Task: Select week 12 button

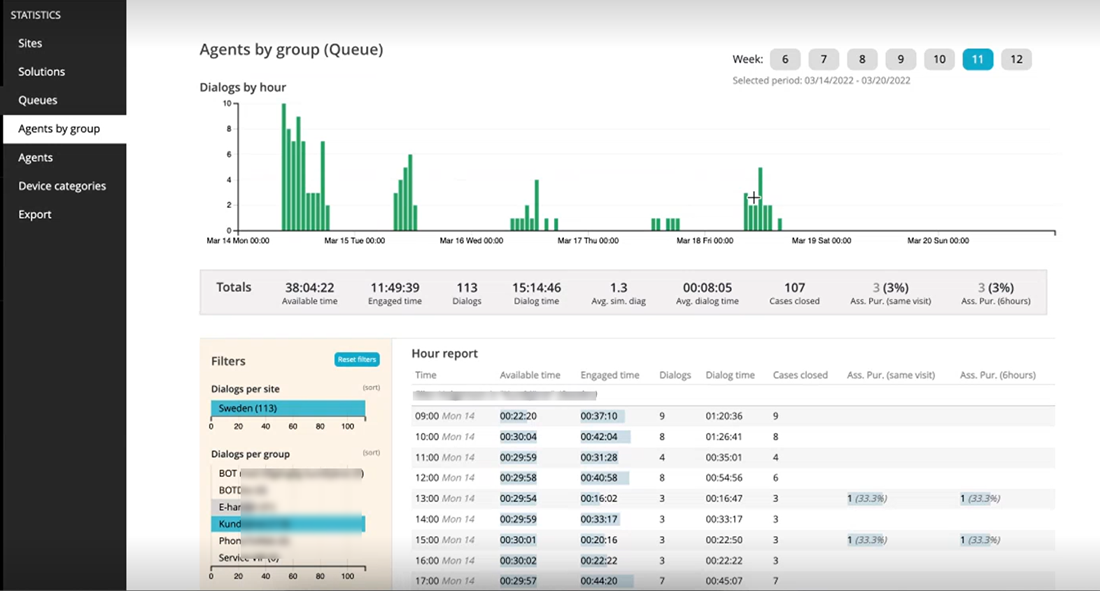Action: (x=1016, y=59)
